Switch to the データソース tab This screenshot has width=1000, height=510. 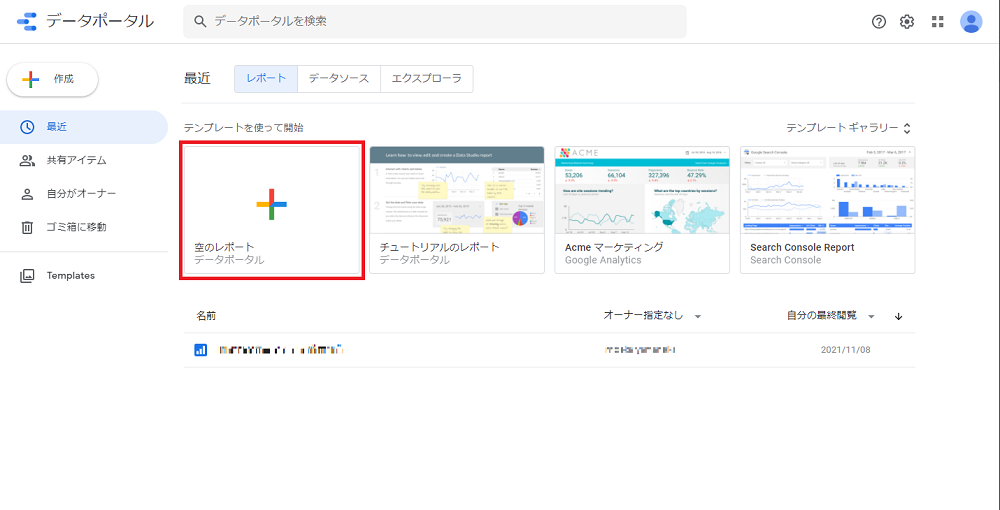[x=338, y=79]
